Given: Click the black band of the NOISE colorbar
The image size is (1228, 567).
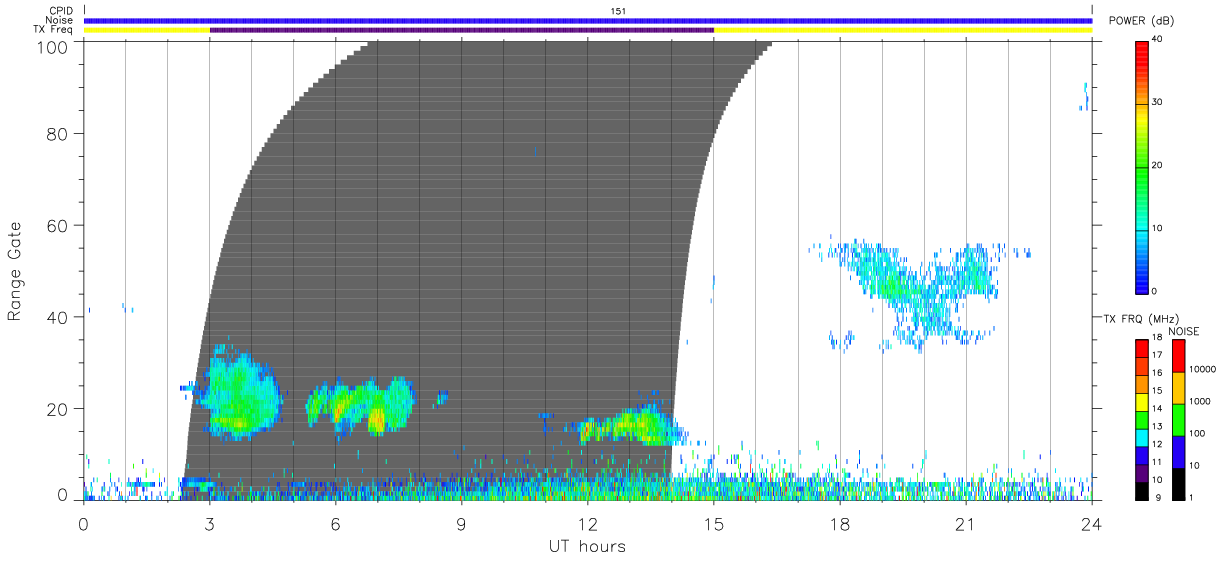Looking at the screenshot, I should point(1178,484).
